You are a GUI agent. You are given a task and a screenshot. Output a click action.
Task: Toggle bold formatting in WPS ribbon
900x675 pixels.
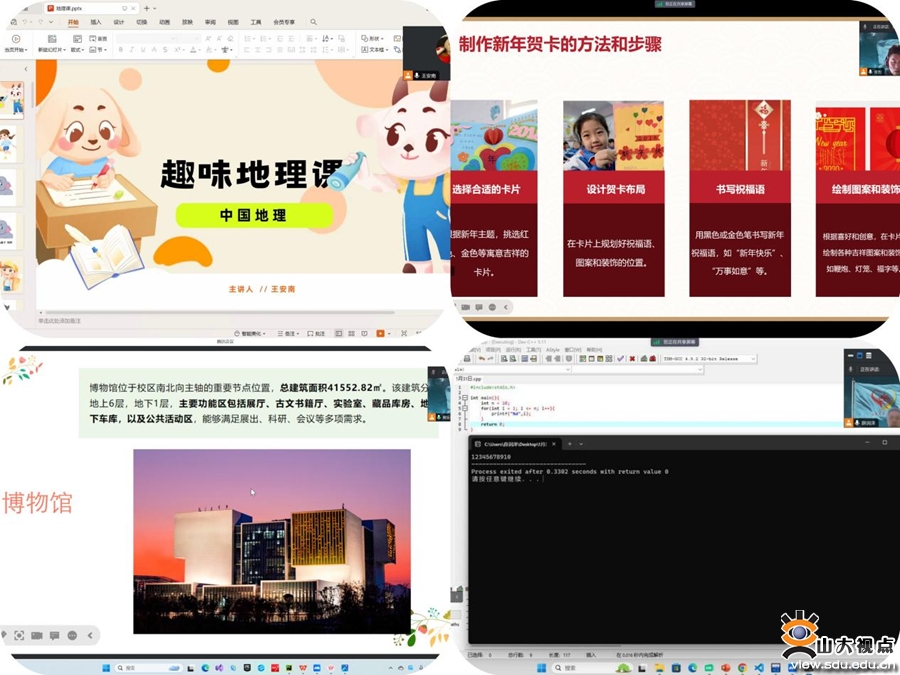[x=121, y=48]
